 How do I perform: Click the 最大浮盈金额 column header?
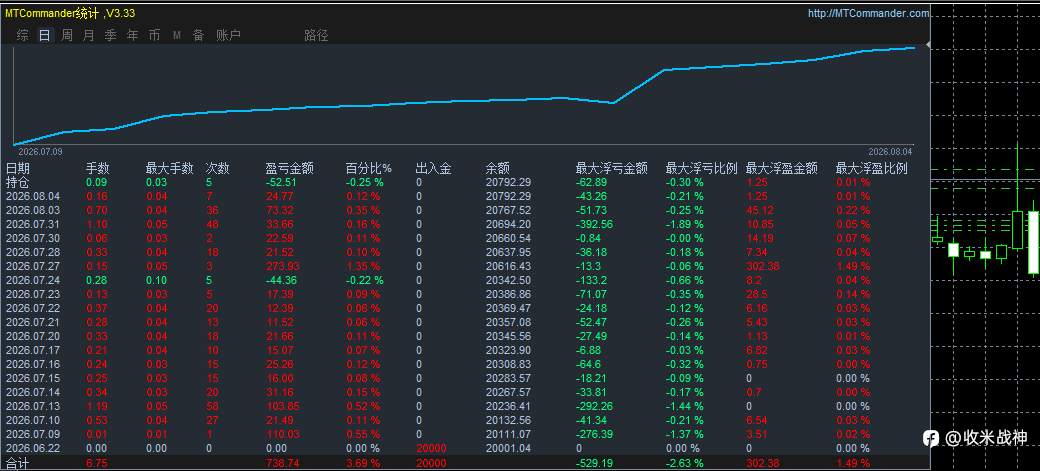(x=781, y=169)
